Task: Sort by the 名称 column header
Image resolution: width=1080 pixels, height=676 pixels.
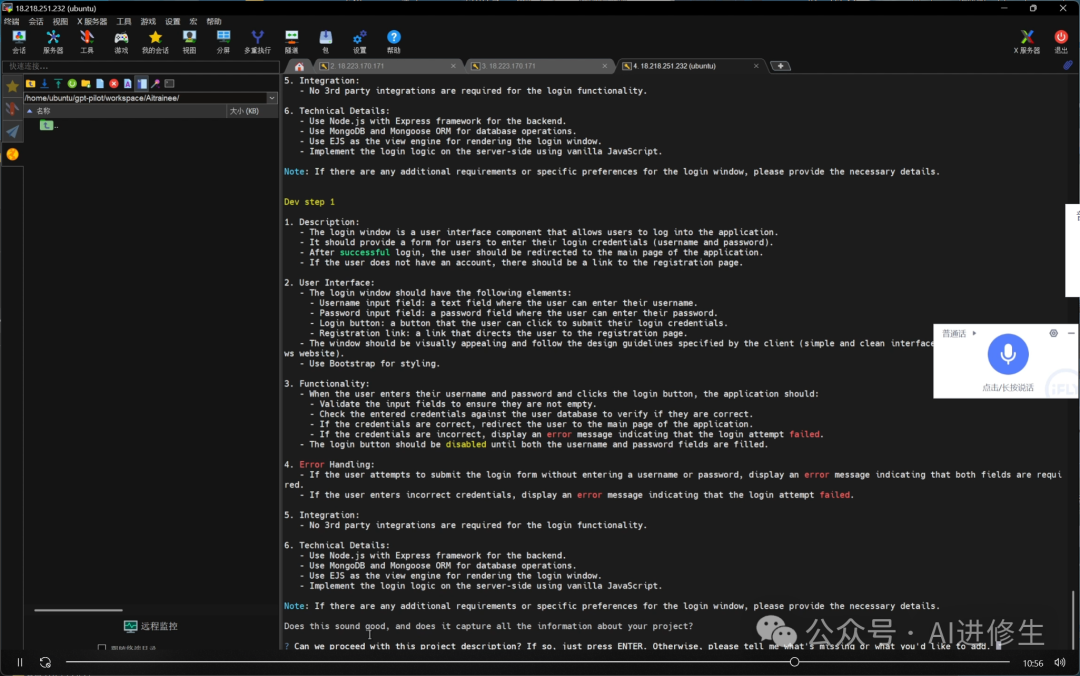Action: [124, 110]
